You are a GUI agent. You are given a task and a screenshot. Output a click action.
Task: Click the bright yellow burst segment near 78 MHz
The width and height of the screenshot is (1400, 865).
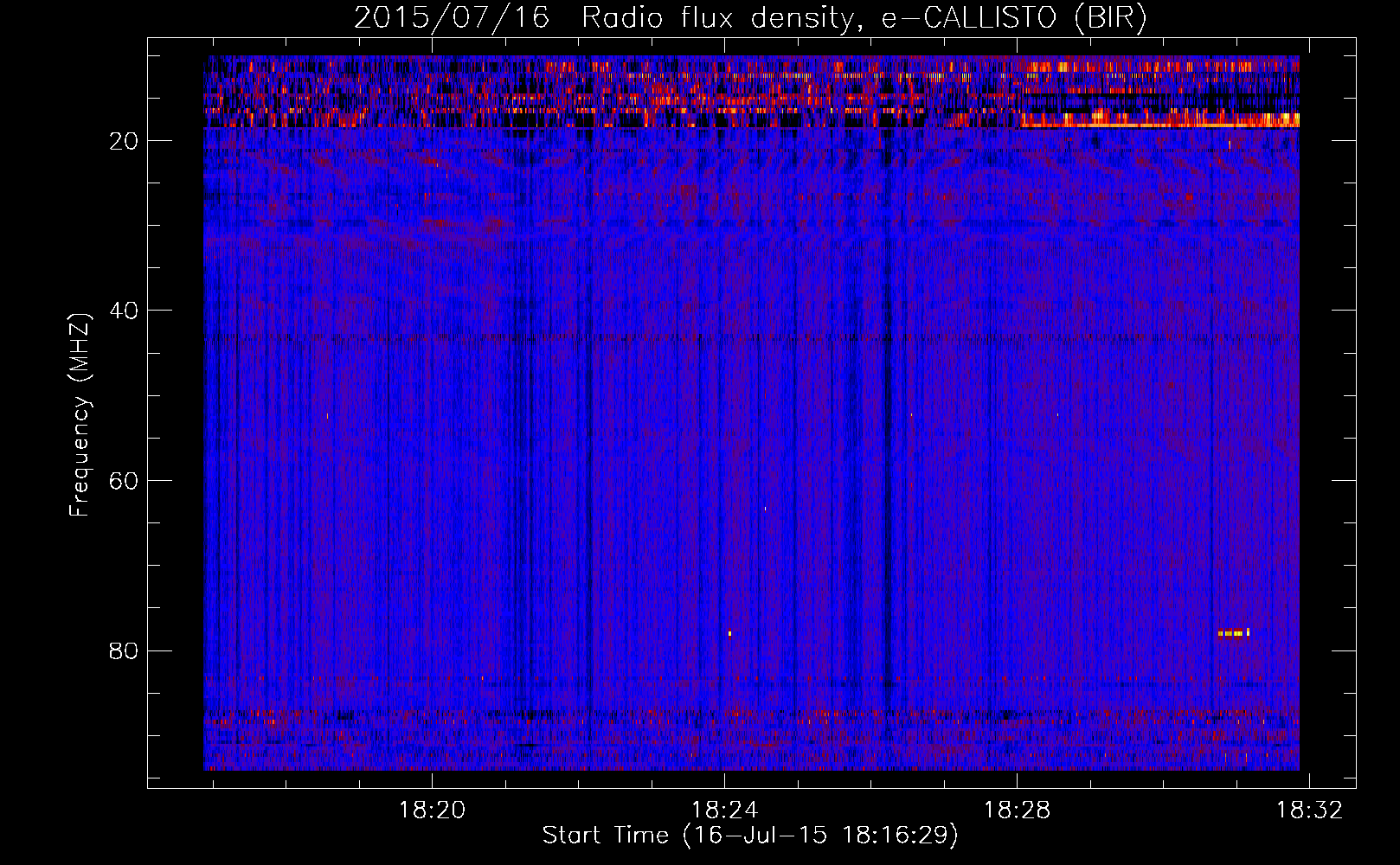[1233, 633]
